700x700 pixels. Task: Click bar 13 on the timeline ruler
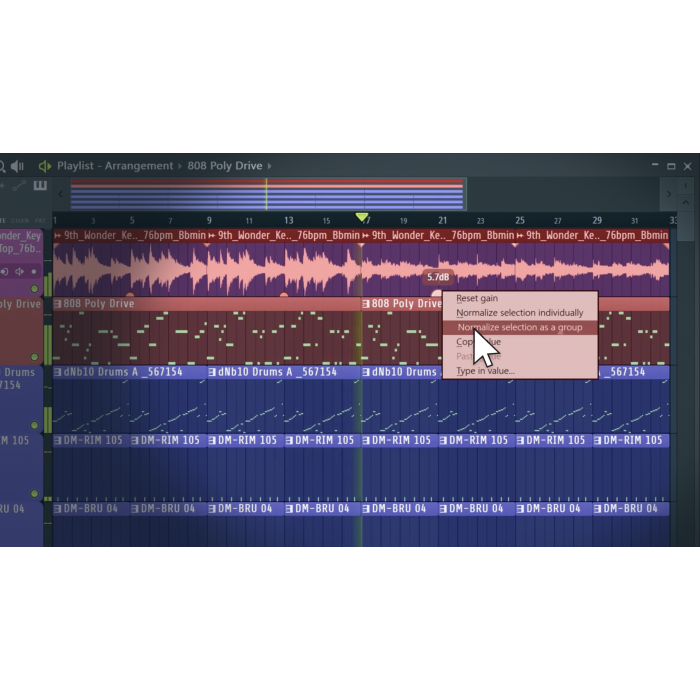coord(288,221)
